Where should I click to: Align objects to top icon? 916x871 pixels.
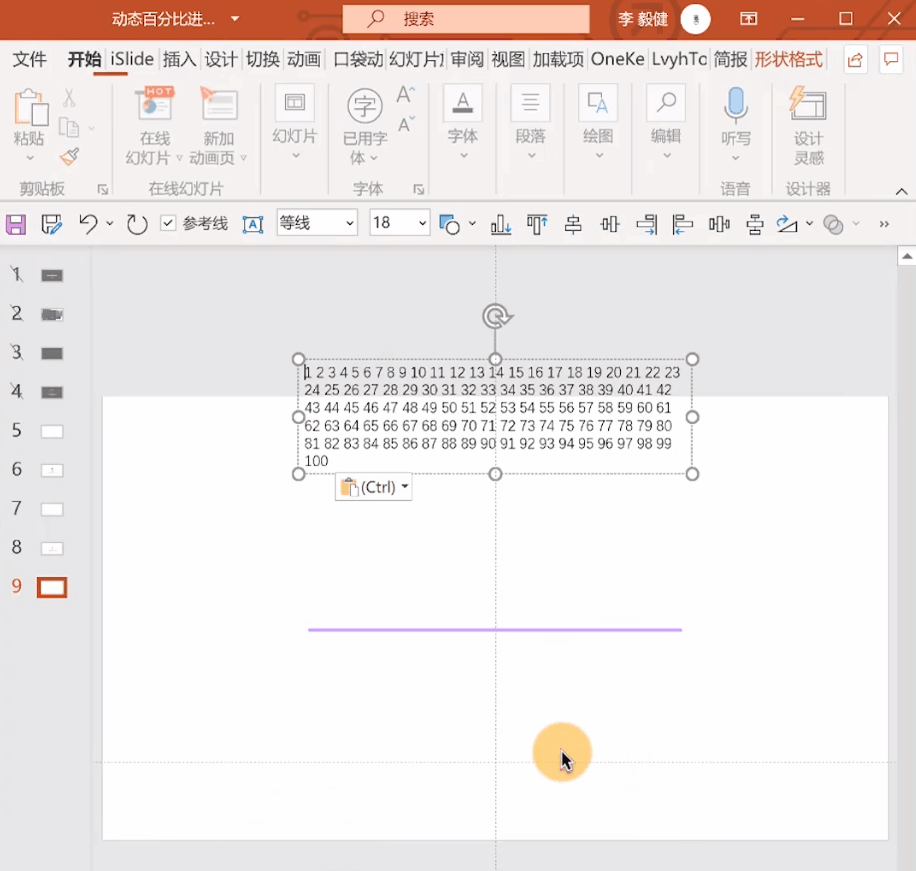pos(537,224)
